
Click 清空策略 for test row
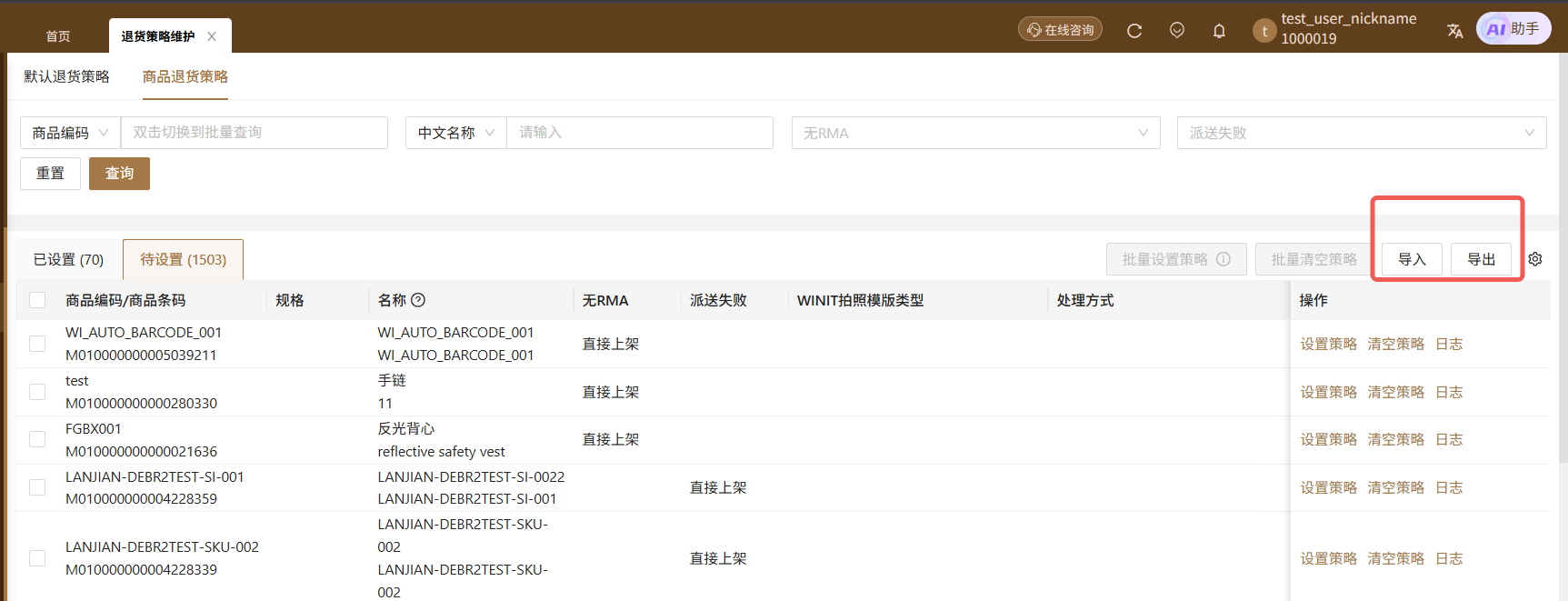pyautogui.click(x=1396, y=392)
